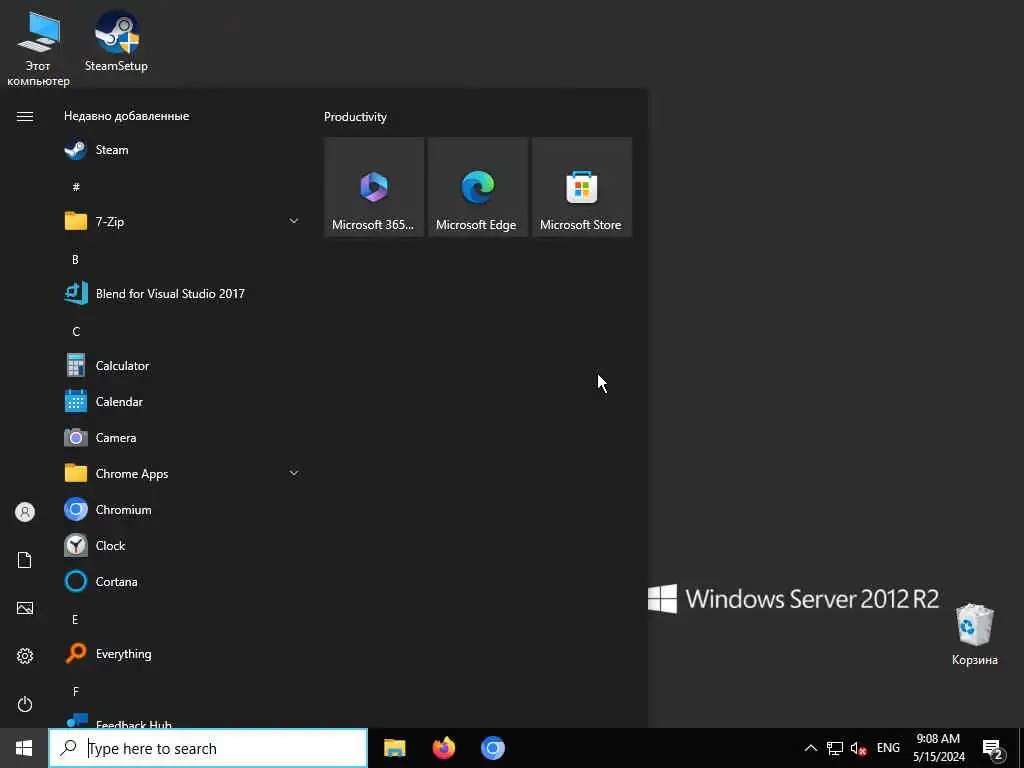Open File Explorer from the taskbar
The height and width of the screenshot is (768, 1024).
(x=394, y=748)
